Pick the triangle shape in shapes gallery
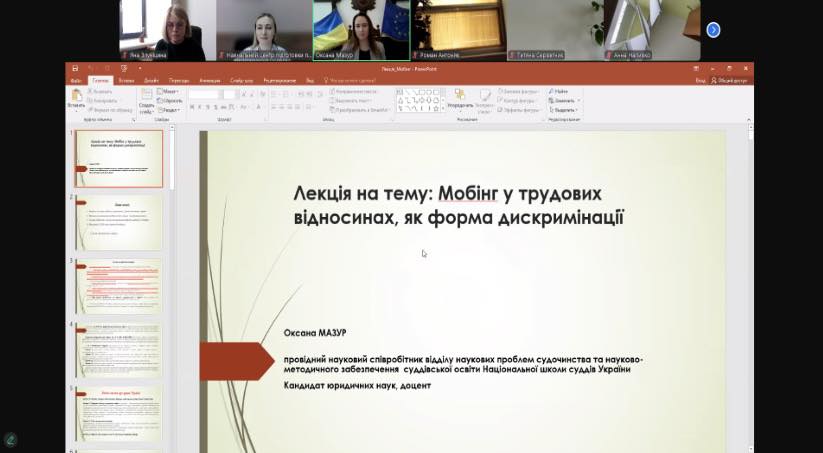The image size is (823, 453). [400, 100]
